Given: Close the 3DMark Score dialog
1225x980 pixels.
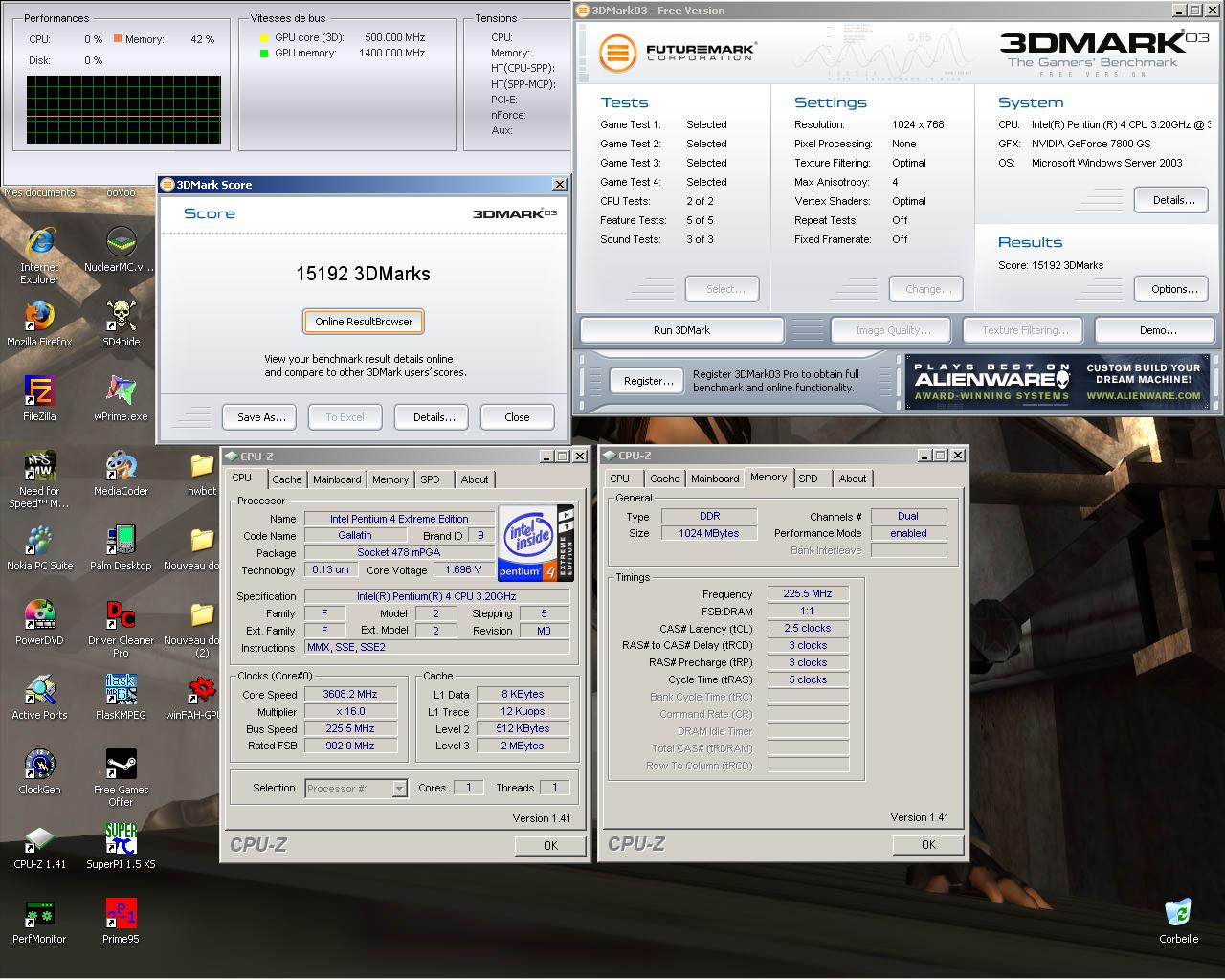Looking at the screenshot, I should [517, 417].
